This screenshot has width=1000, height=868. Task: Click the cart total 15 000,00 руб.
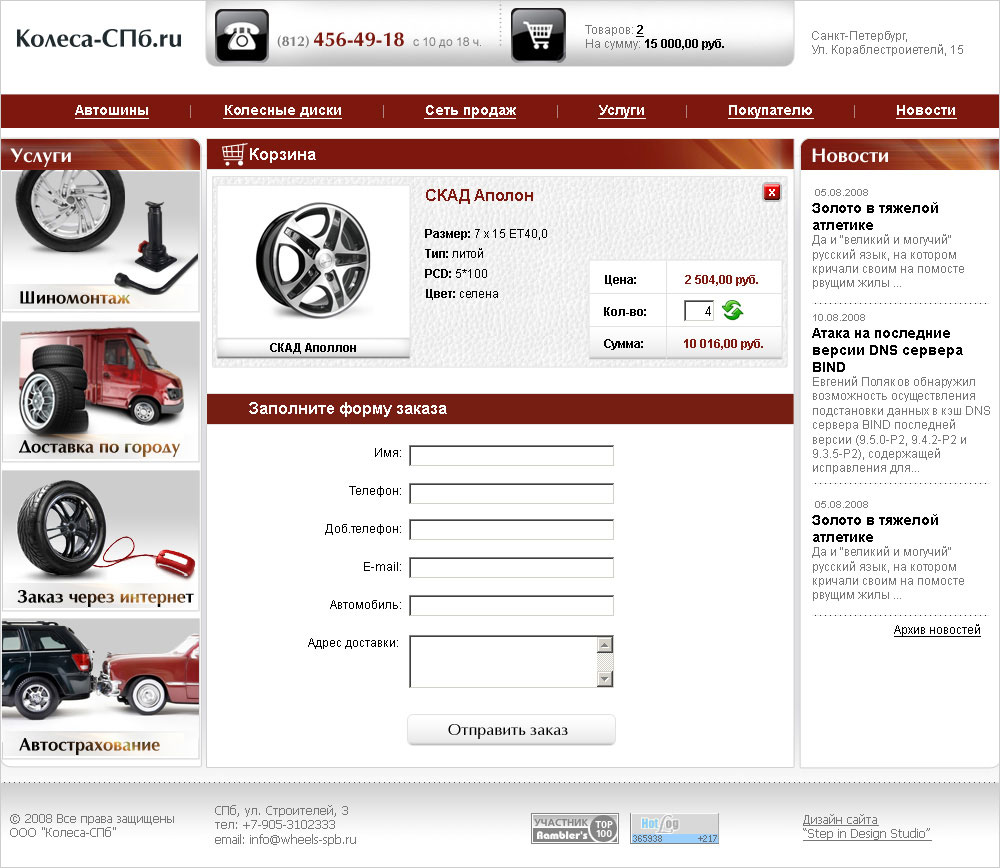pos(684,44)
